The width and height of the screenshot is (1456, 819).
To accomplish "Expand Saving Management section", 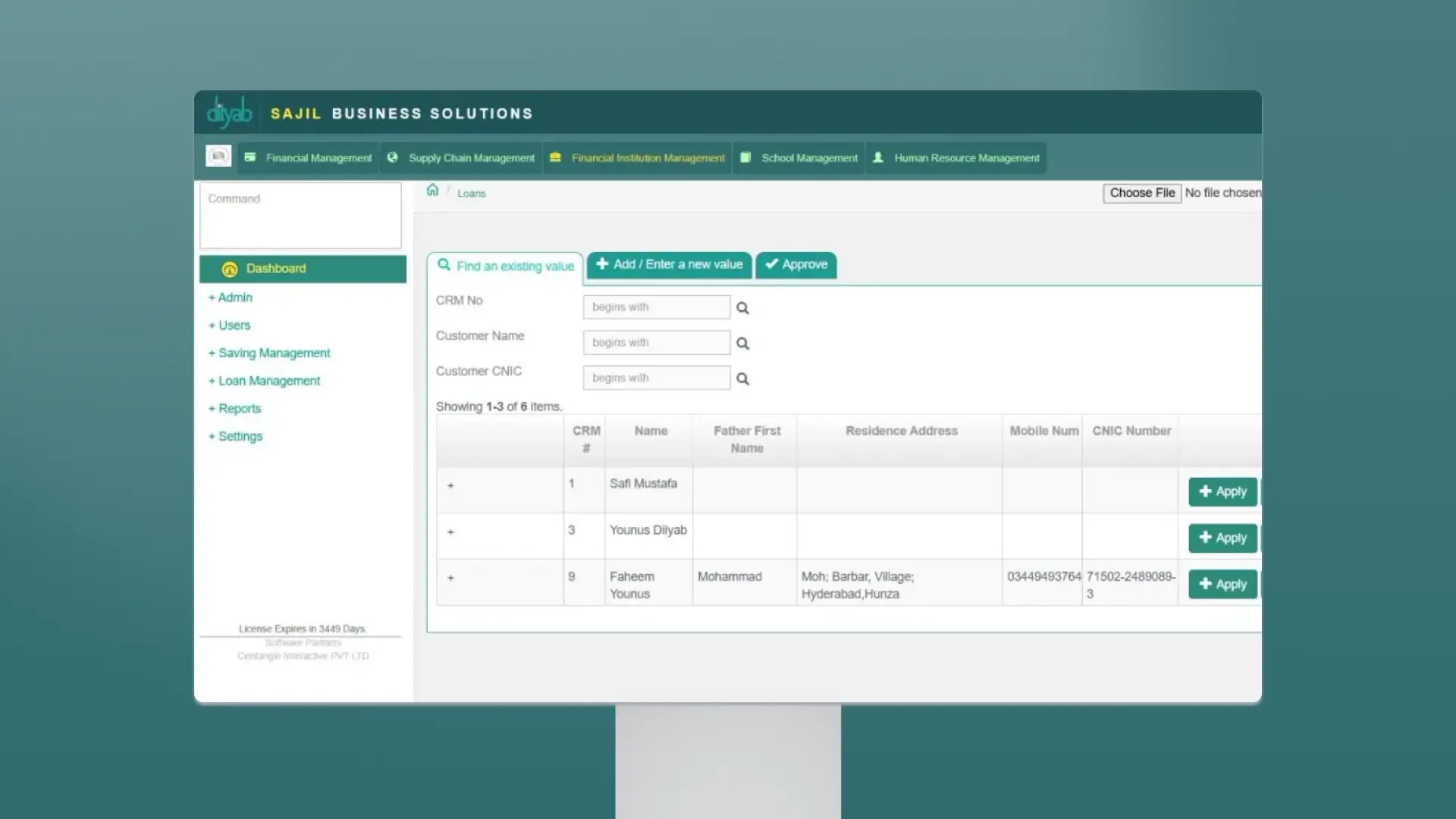I will pyautogui.click(x=269, y=353).
